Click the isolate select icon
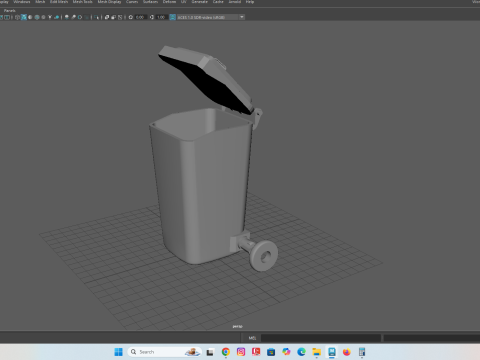This screenshot has width=480, height=360. coord(97,17)
